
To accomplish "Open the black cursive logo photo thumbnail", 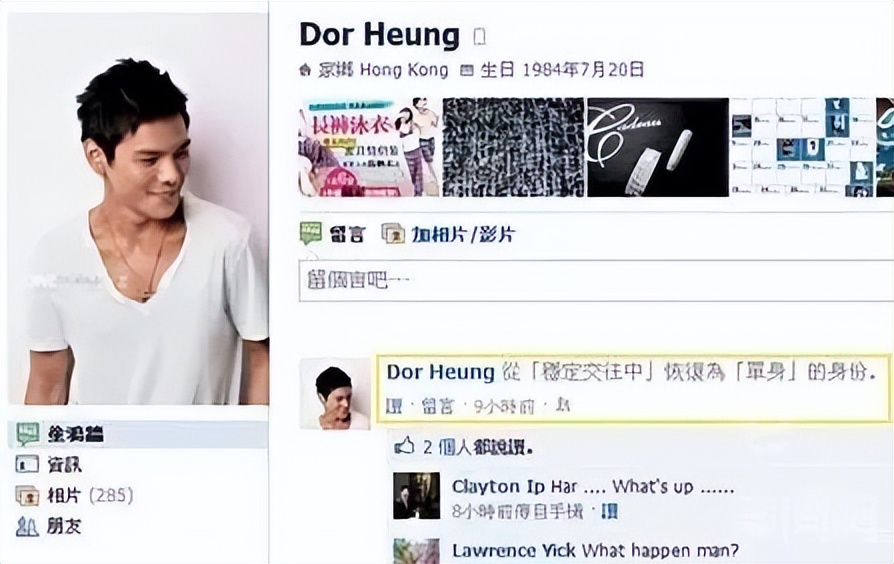I will coord(658,147).
